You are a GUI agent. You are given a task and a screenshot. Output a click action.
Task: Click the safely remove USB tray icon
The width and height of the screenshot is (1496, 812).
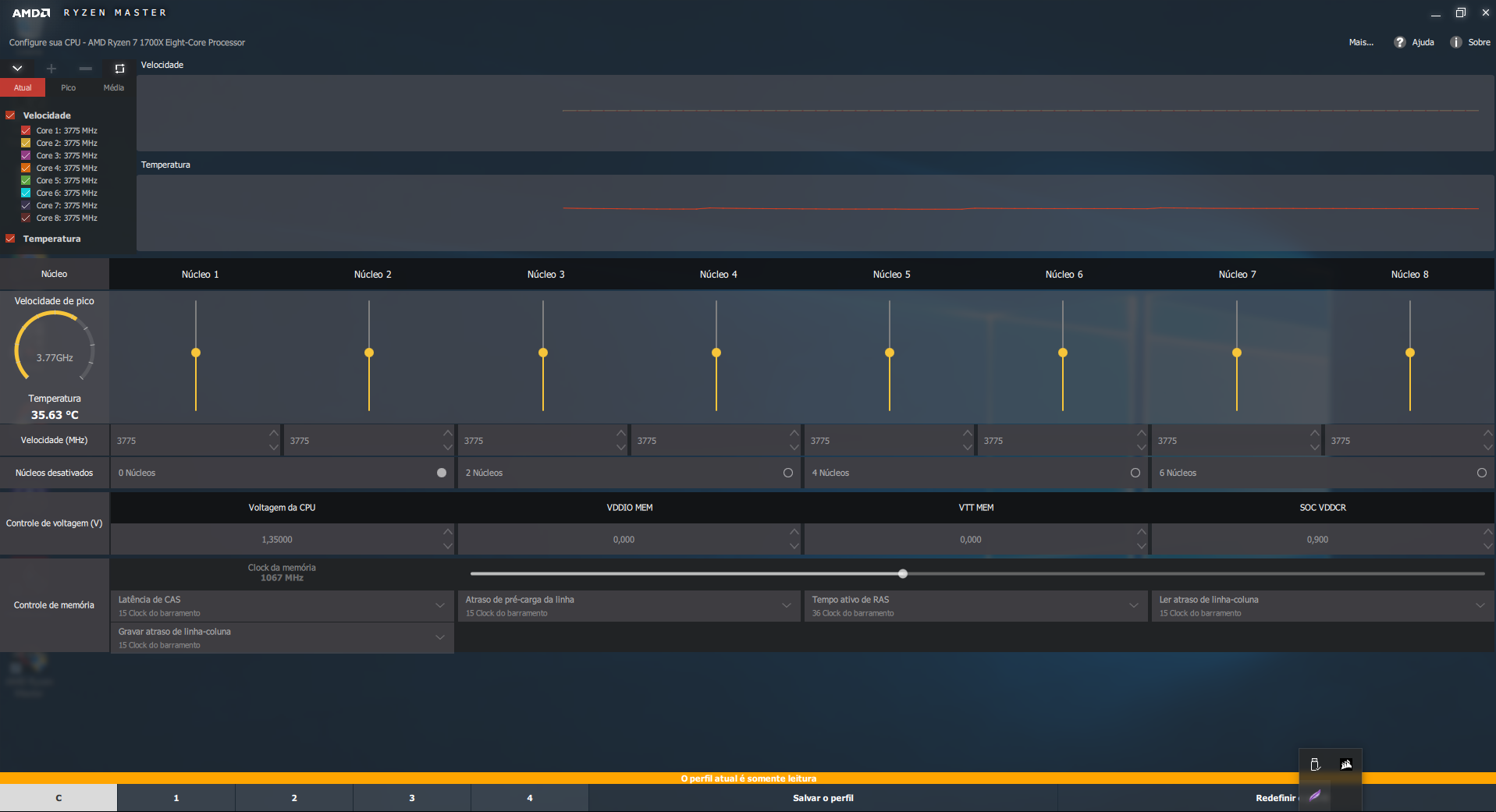click(1315, 764)
